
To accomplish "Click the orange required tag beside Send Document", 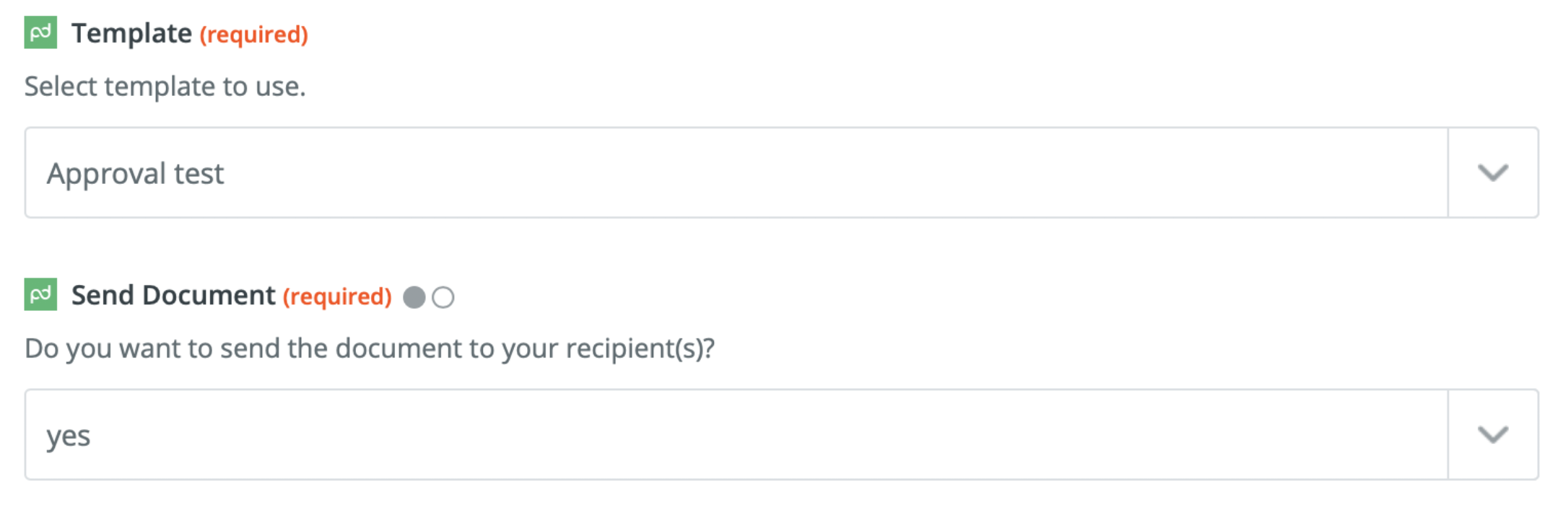I will pos(337,296).
